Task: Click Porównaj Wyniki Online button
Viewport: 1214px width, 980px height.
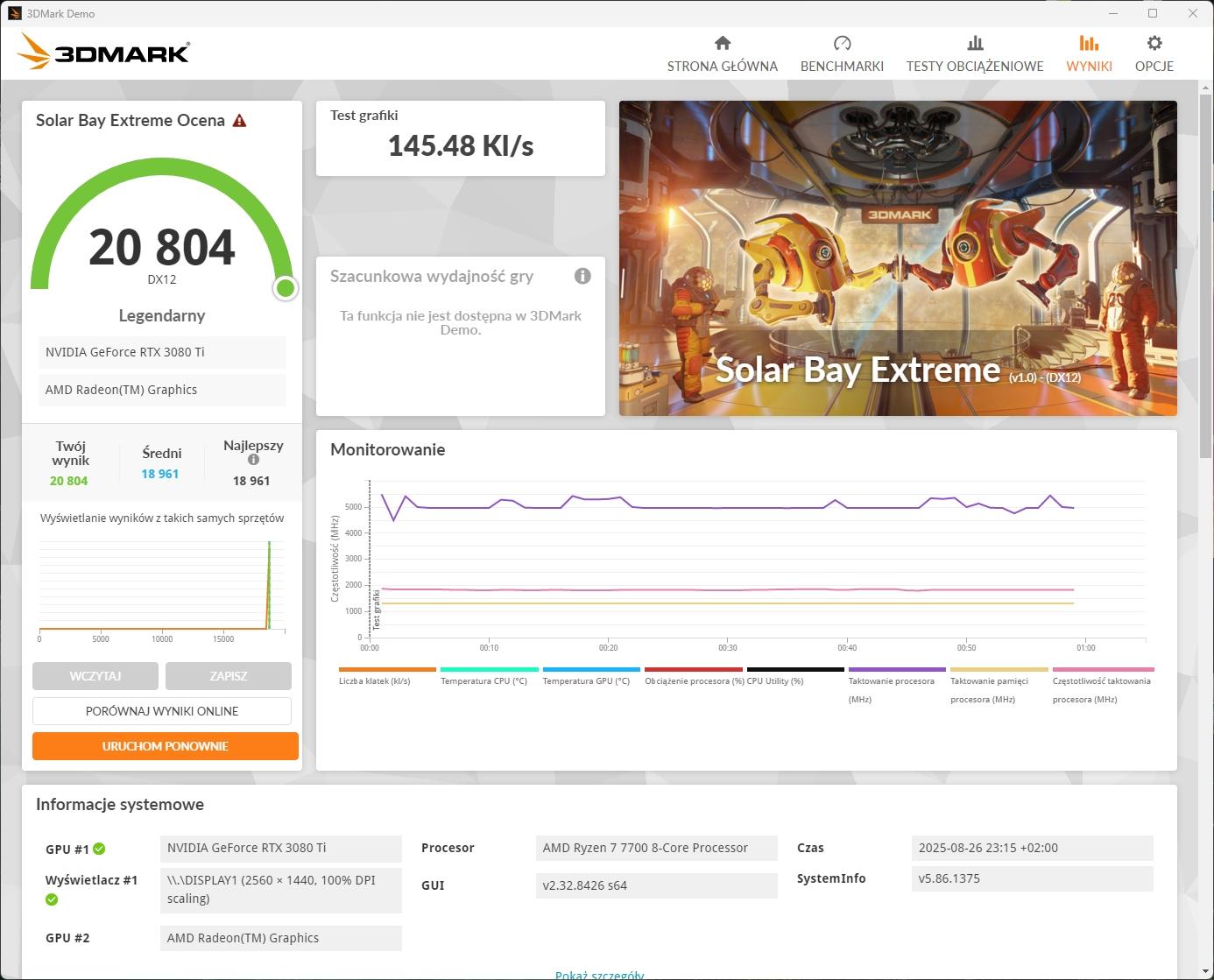Action: 162,711
